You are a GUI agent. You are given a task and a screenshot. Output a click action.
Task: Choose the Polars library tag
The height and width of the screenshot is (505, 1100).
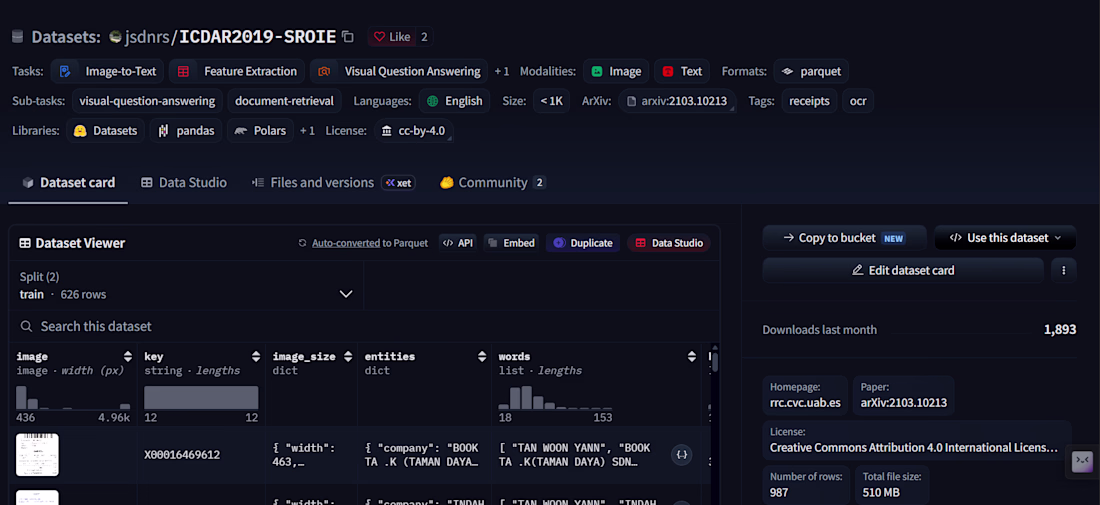click(x=260, y=130)
